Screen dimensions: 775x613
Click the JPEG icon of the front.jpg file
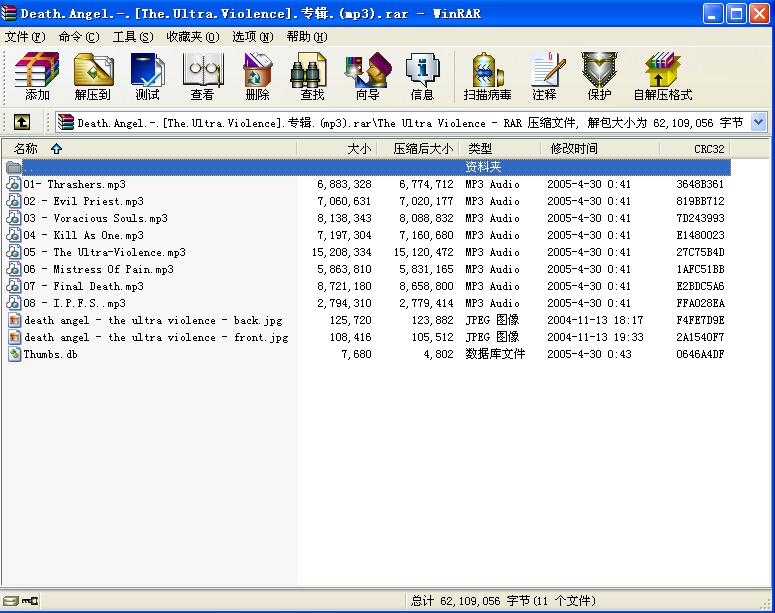click(x=15, y=337)
